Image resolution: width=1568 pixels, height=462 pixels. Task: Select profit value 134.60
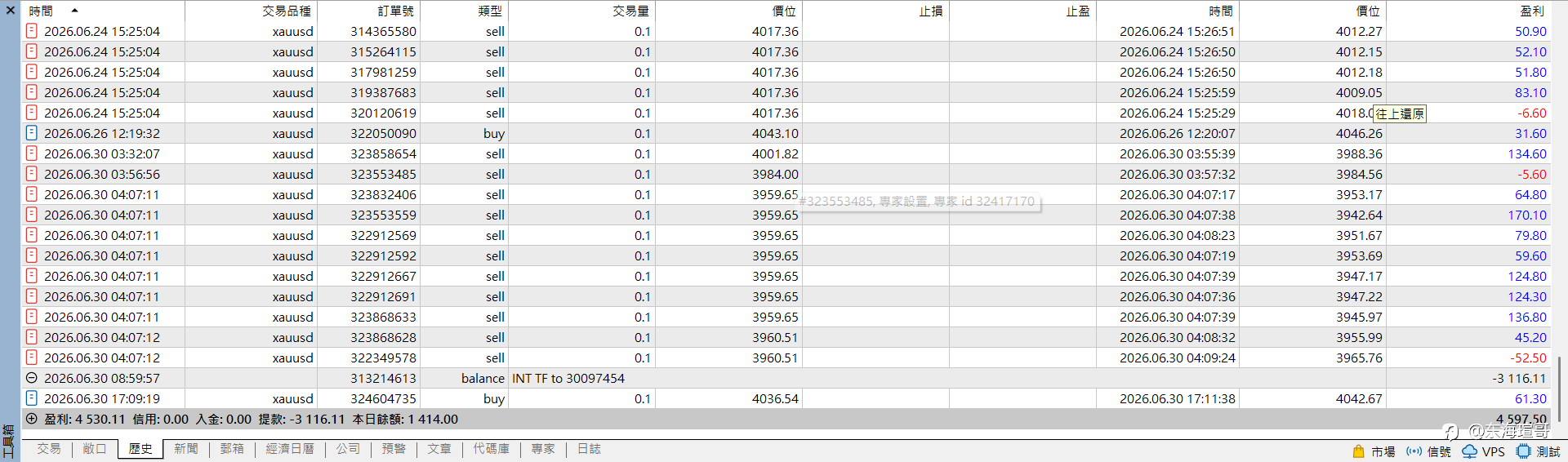tap(1527, 153)
